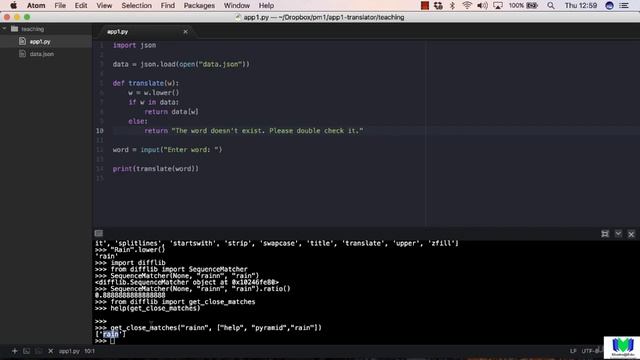Open the Help menu
Screen dimensions: 640x360
pyautogui.click(x=266, y=5)
